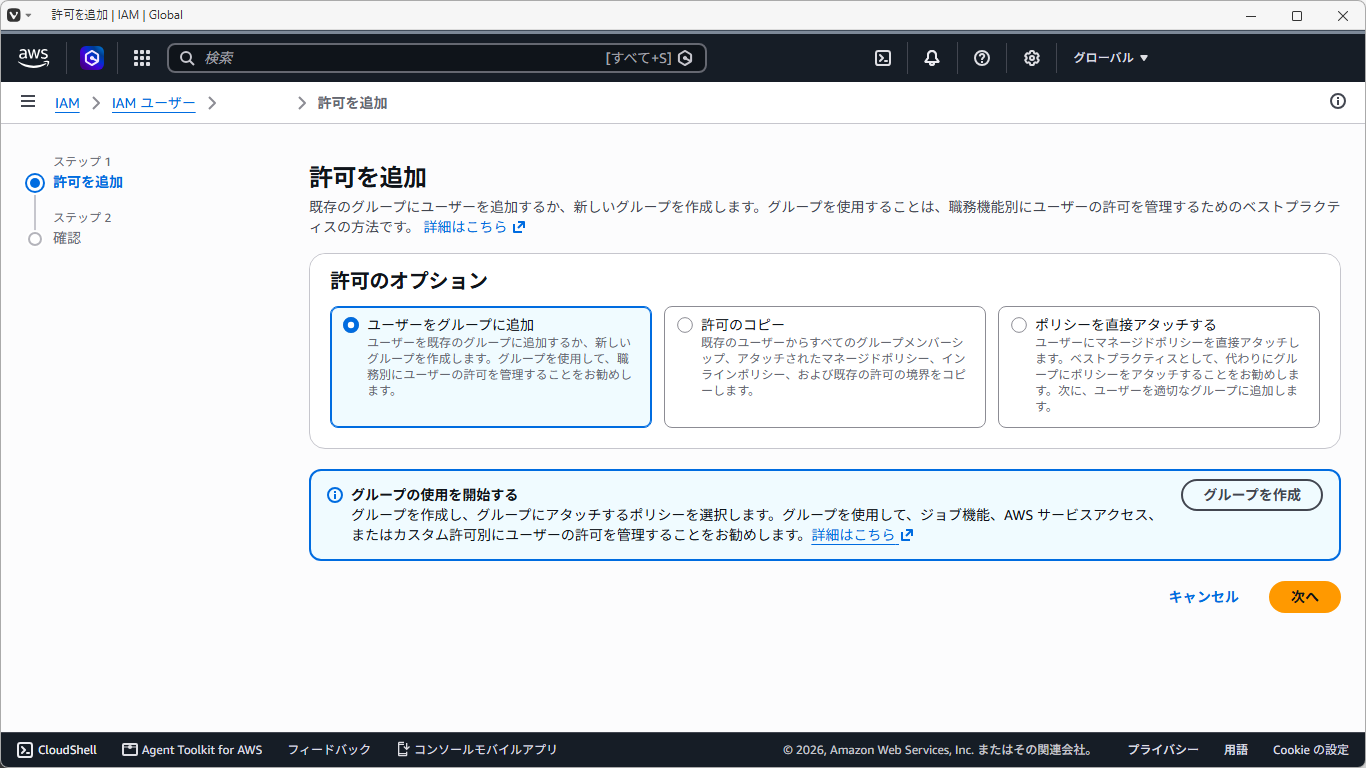Click the キャンセル button
This screenshot has width=1366, height=768.
tap(1204, 597)
